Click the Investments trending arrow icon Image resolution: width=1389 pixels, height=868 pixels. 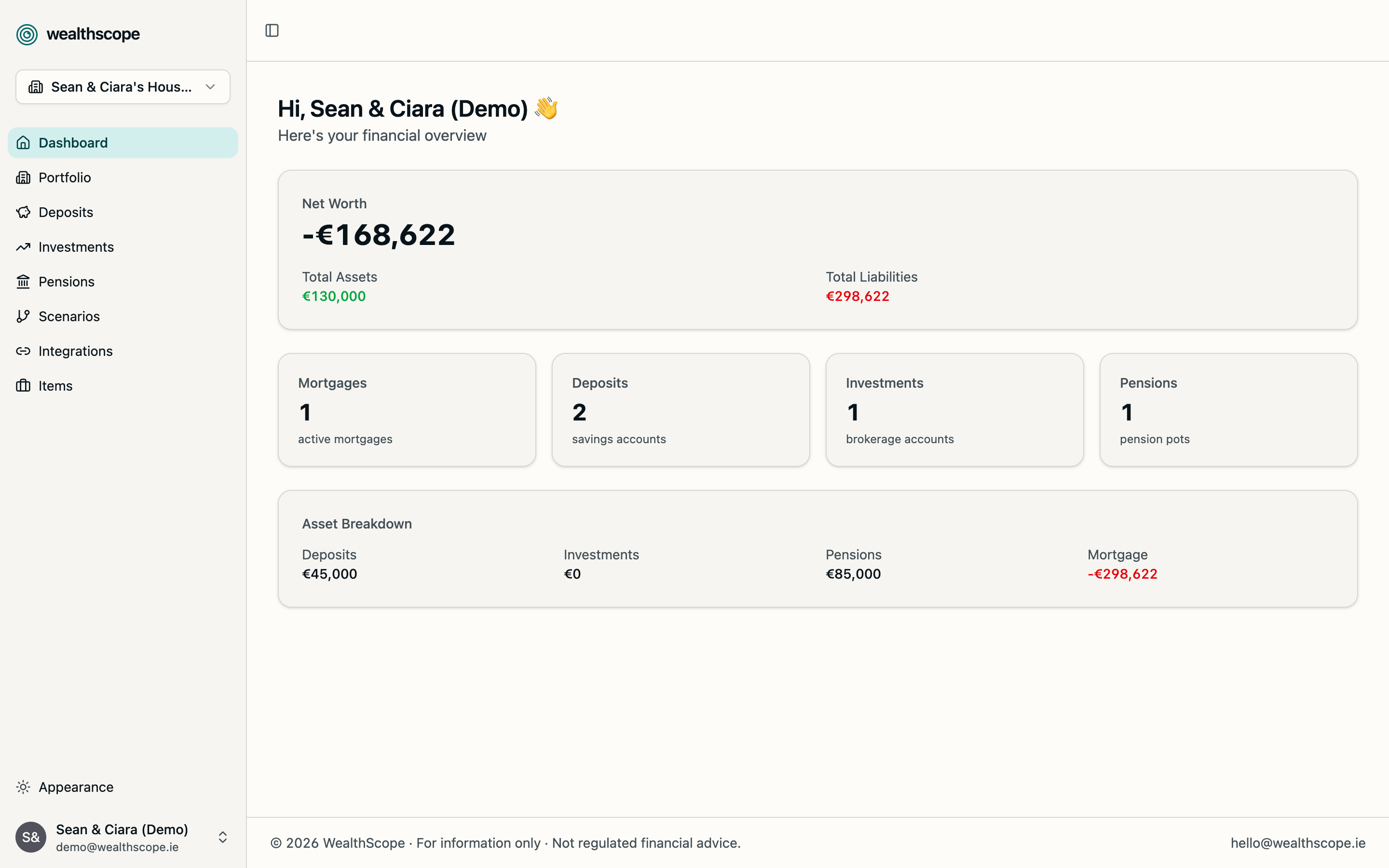pyautogui.click(x=23, y=247)
